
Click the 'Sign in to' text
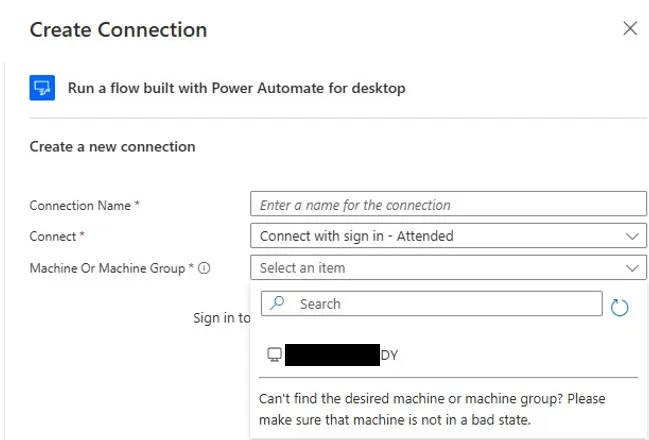tap(221, 318)
